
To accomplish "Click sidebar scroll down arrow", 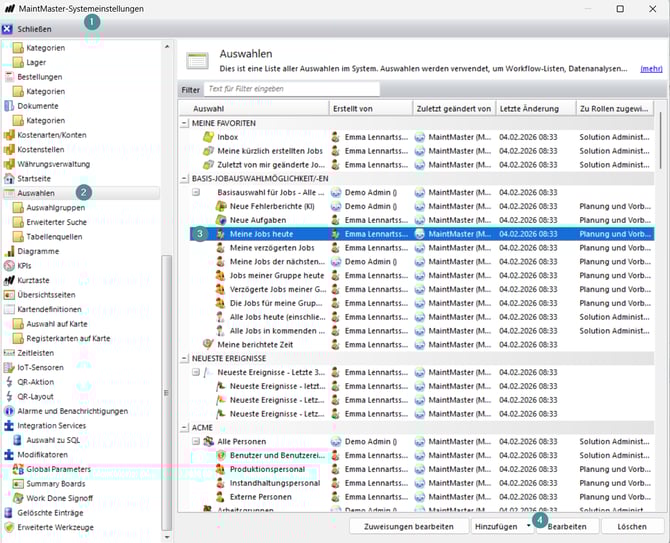I will (x=167, y=537).
